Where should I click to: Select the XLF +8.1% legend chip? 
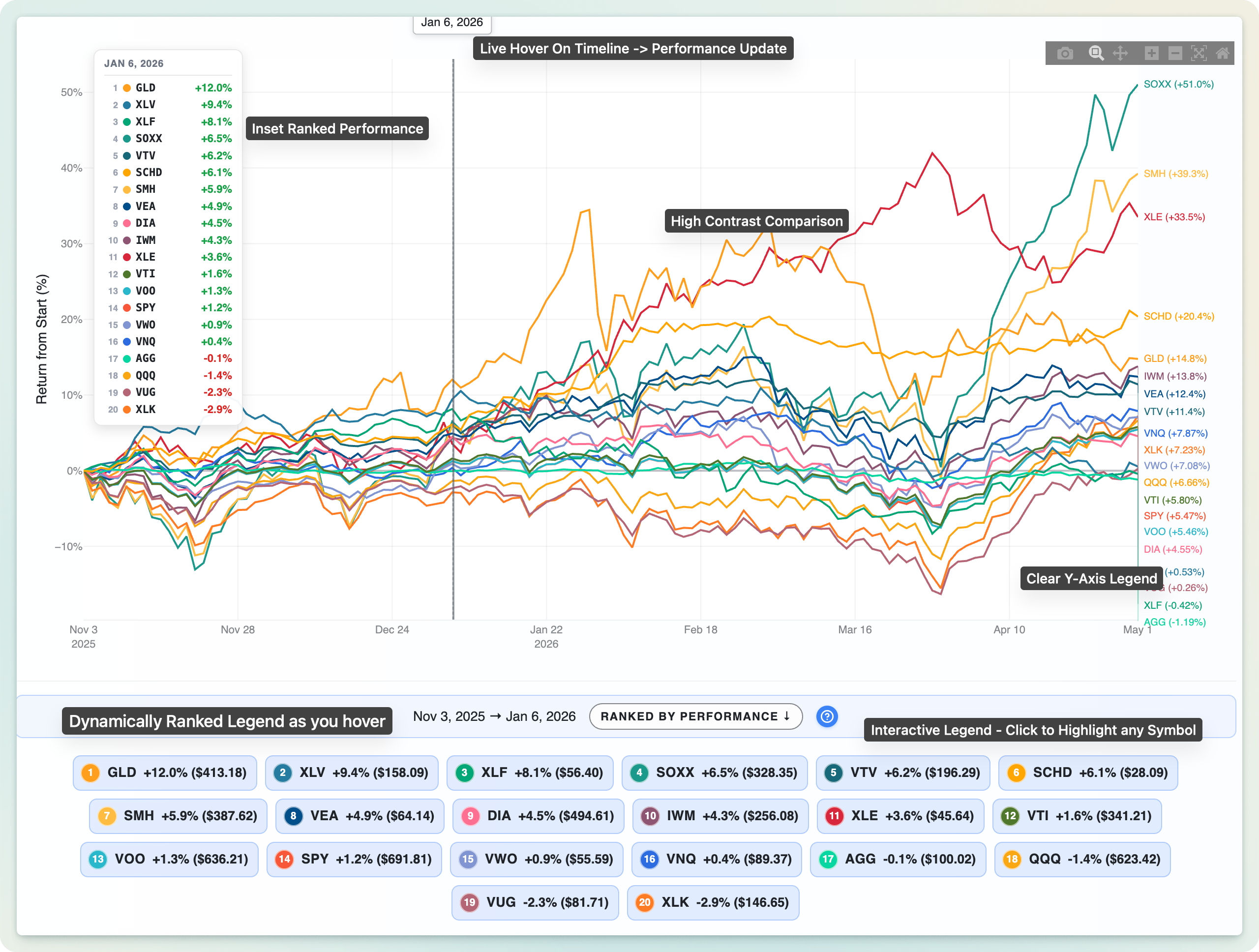530,772
